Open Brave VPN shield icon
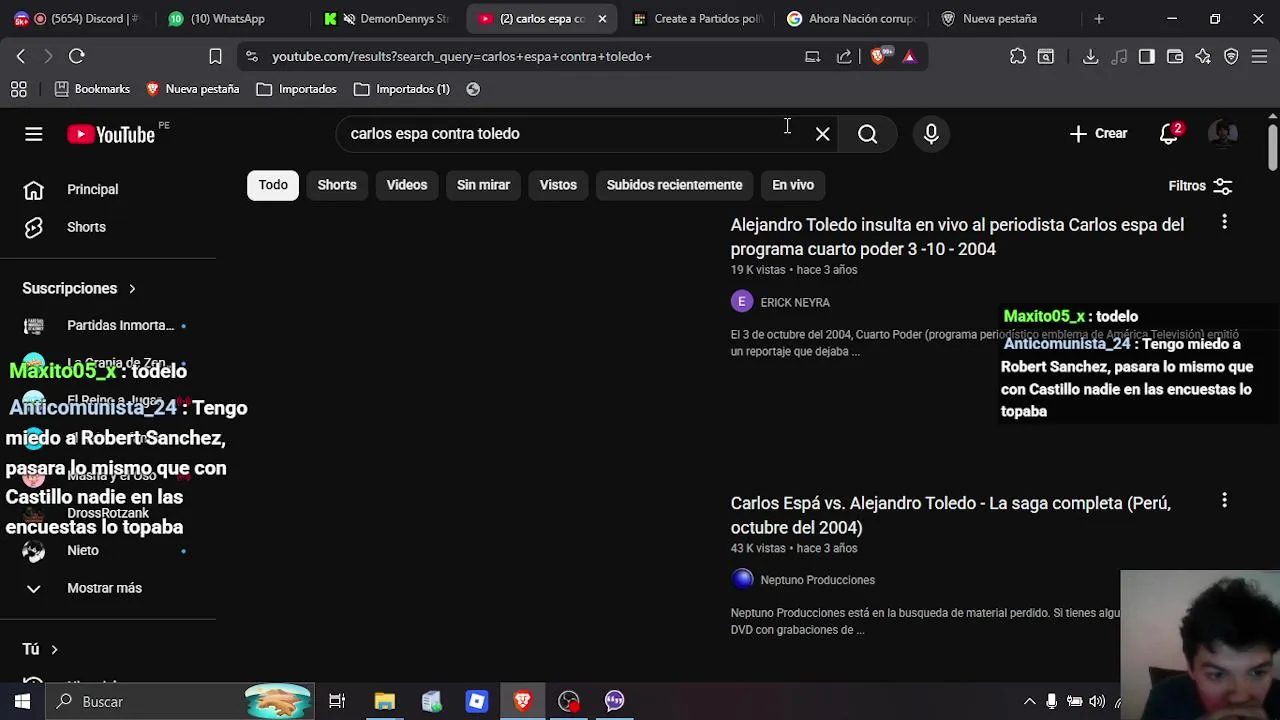Viewport: 1280px width, 720px height. coord(1231,56)
